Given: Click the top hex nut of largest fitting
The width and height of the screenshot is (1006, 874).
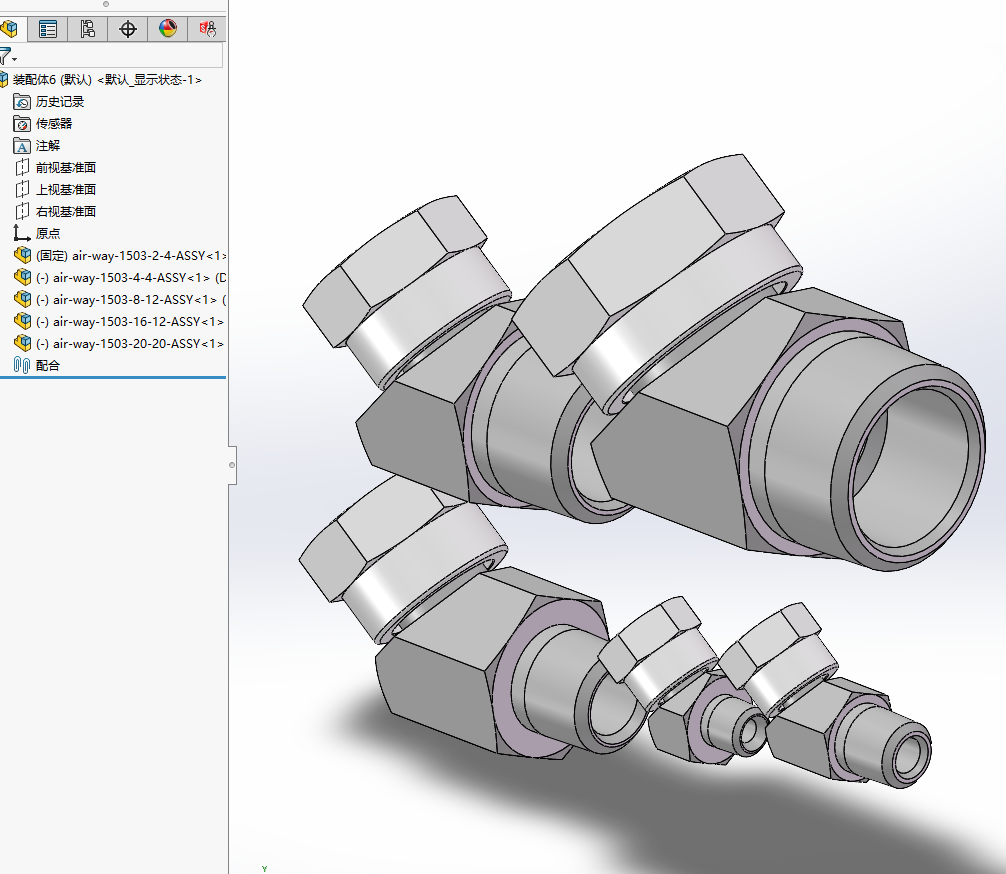Looking at the screenshot, I should pyautogui.click(x=648, y=257).
